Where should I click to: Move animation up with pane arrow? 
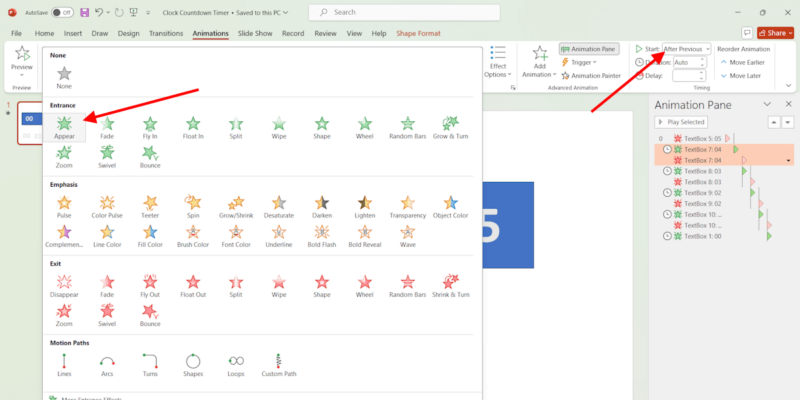pos(774,122)
